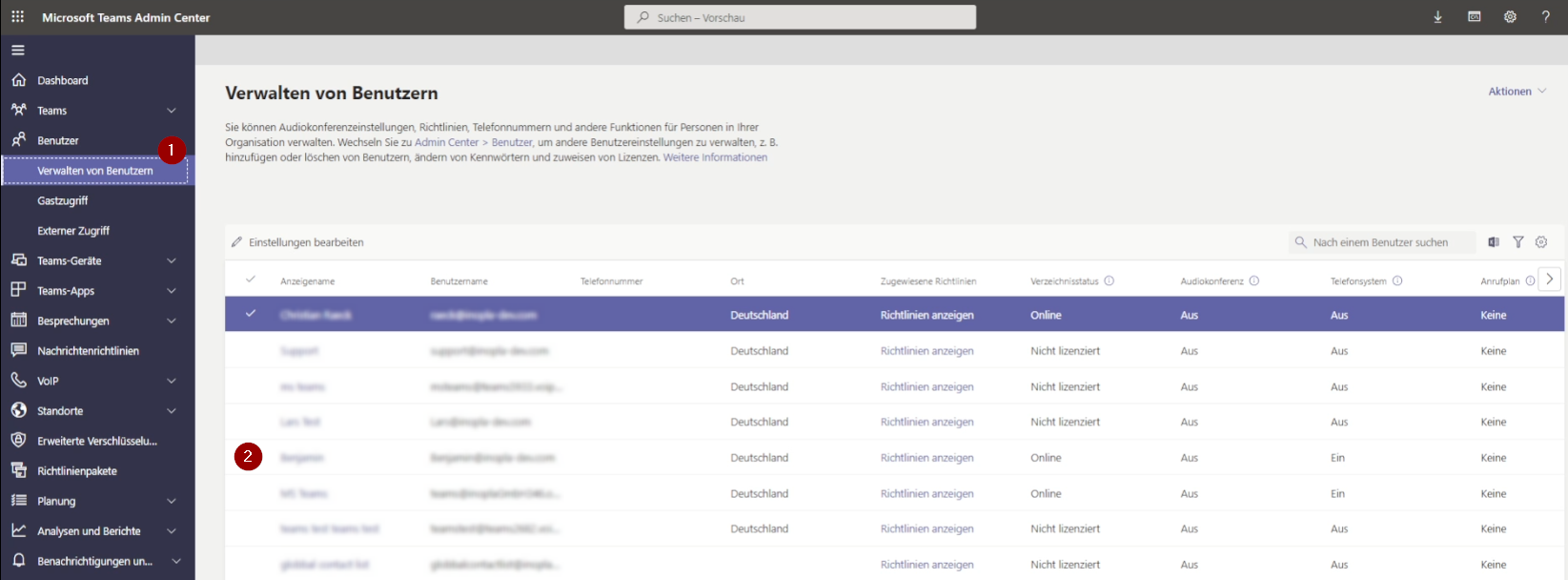Open the Weitere Informationen link
Image resolution: width=1568 pixels, height=580 pixels.
pyautogui.click(x=715, y=157)
